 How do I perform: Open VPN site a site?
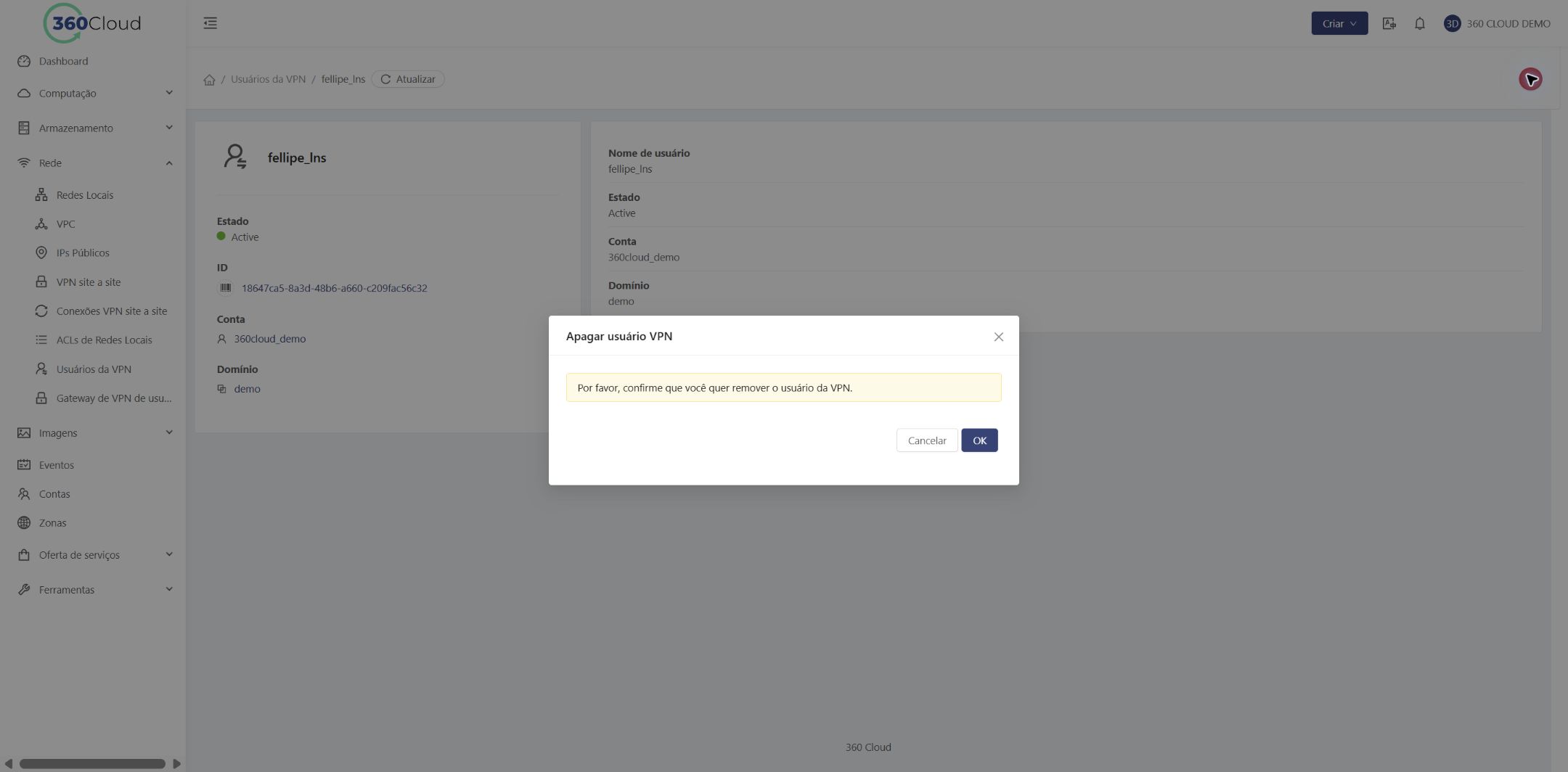click(x=93, y=282)
